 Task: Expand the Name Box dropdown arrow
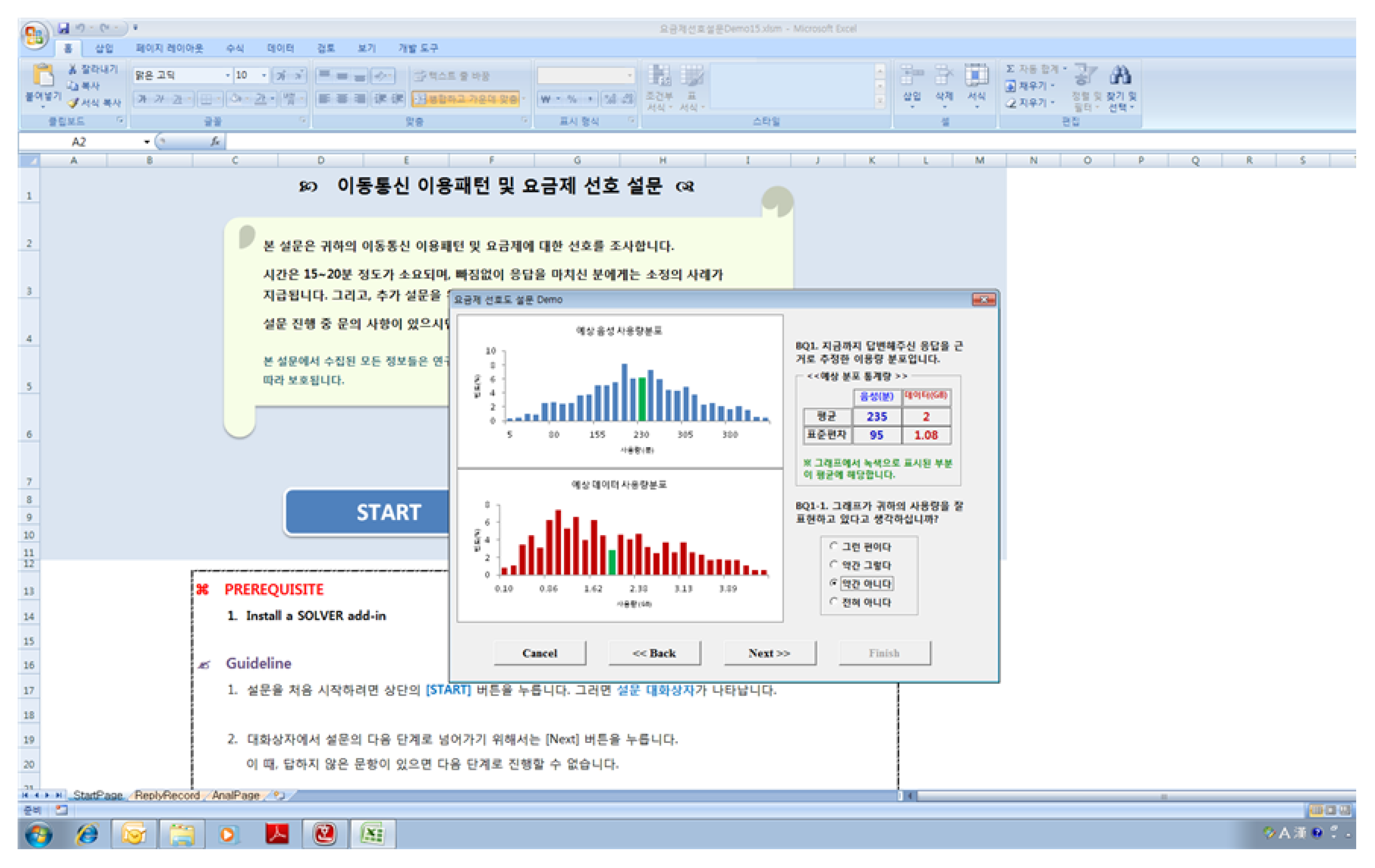(147, 142)
